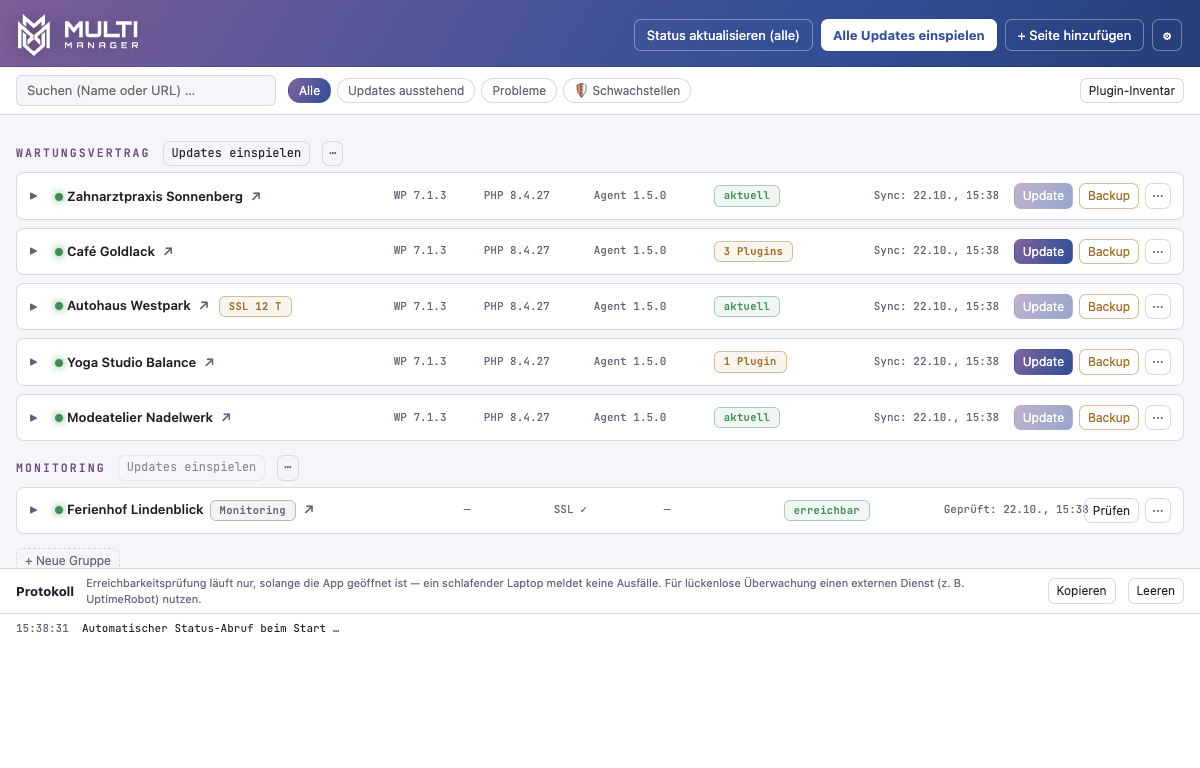The height and width of the screenshot is (768, 1200).
Task: Click the erreichbar status badge
Action: tap(827, 510)
